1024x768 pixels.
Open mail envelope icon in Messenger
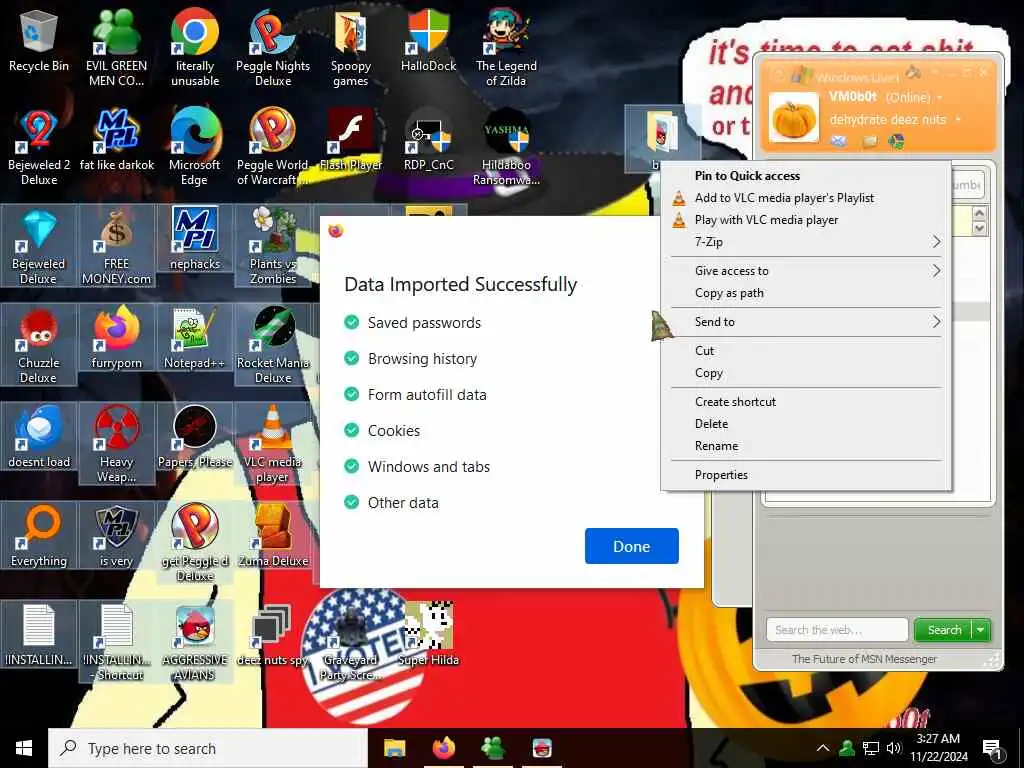[x=839, y=140]
